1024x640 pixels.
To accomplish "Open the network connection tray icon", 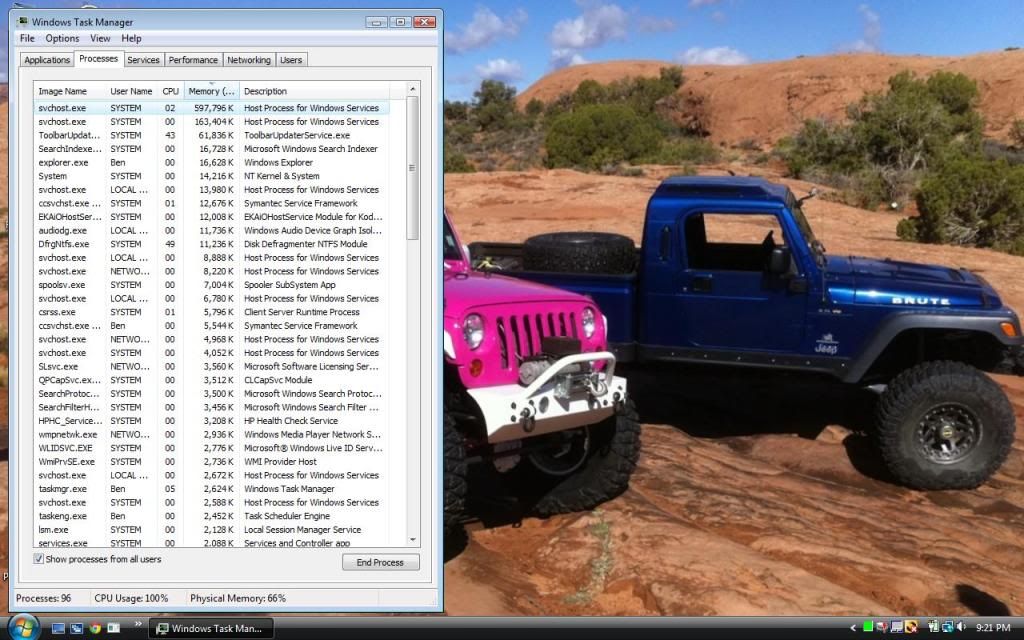I will [x=947, y=627].
